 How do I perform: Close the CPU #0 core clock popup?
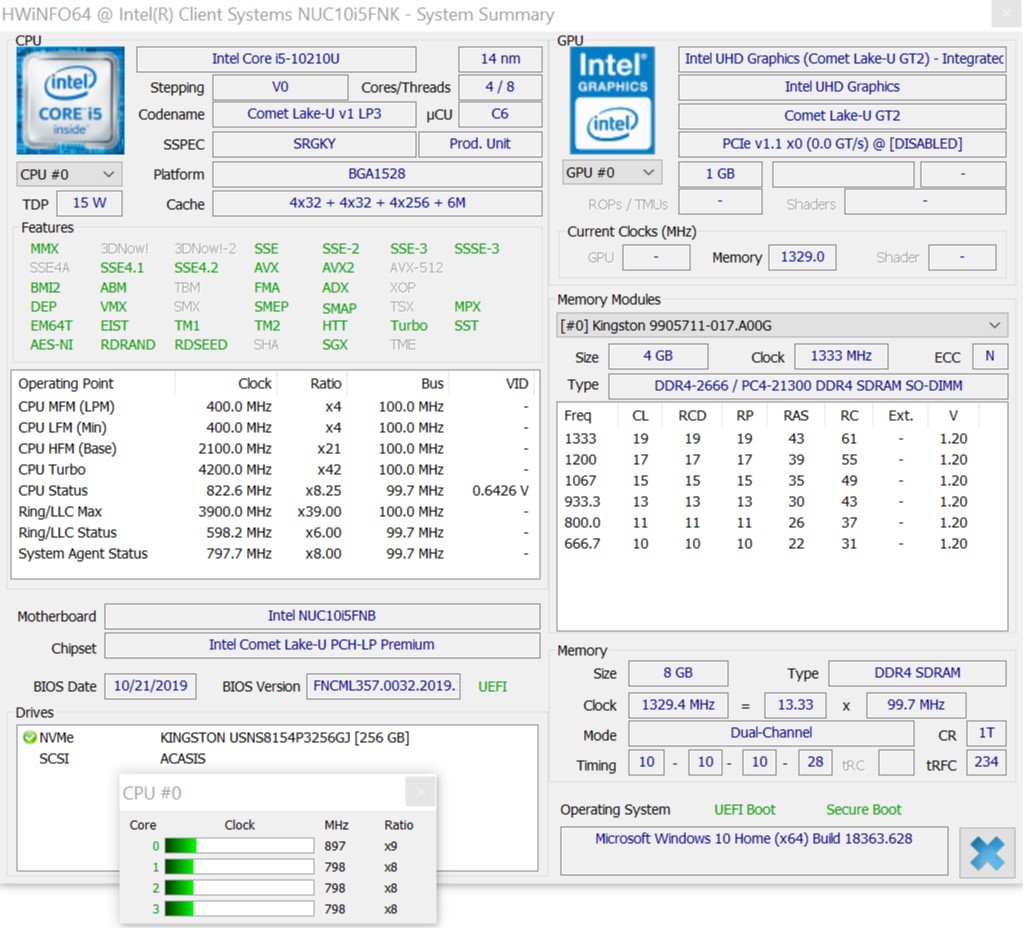[x=420, y=792]
